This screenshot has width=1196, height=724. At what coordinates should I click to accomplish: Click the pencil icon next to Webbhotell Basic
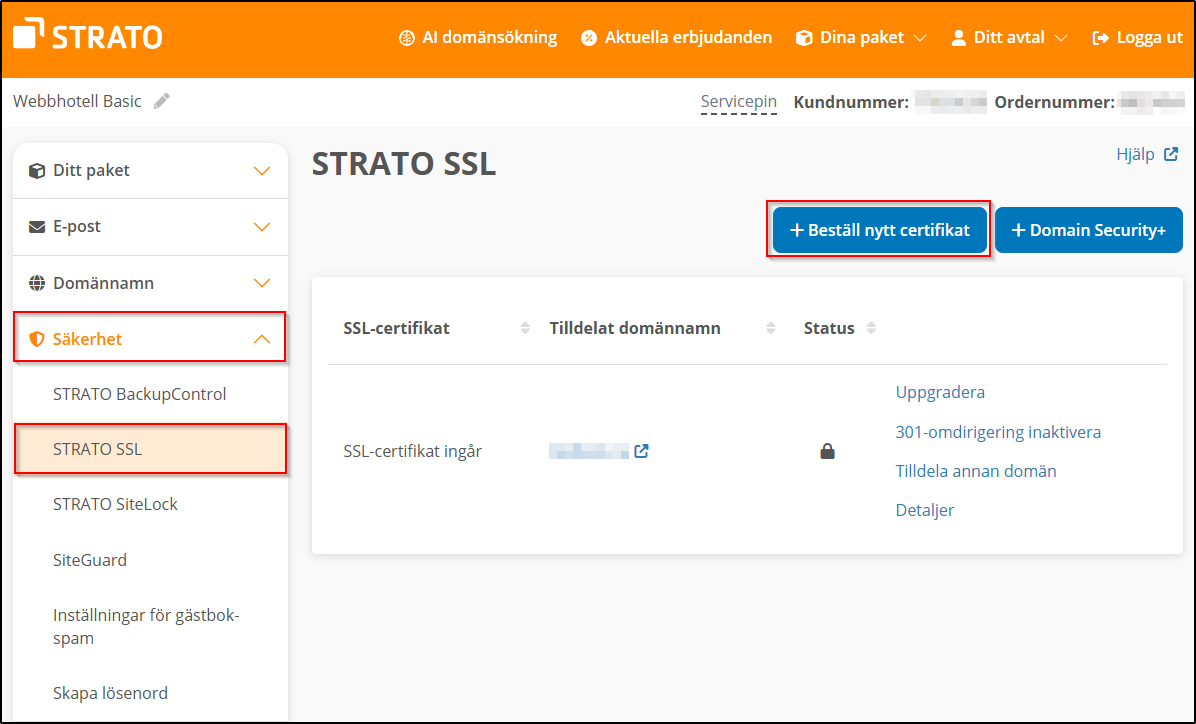pyautogui.click(x=162, y=100)
